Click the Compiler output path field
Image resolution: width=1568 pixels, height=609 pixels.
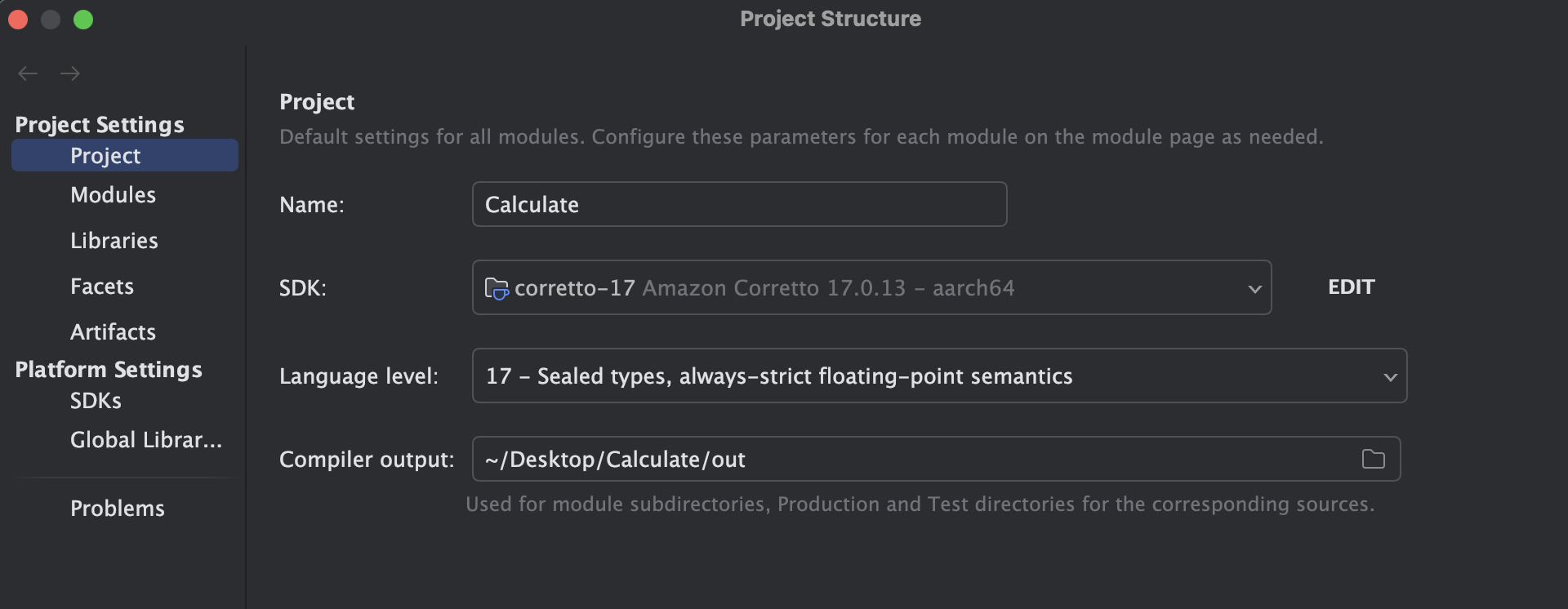[915, 459]
